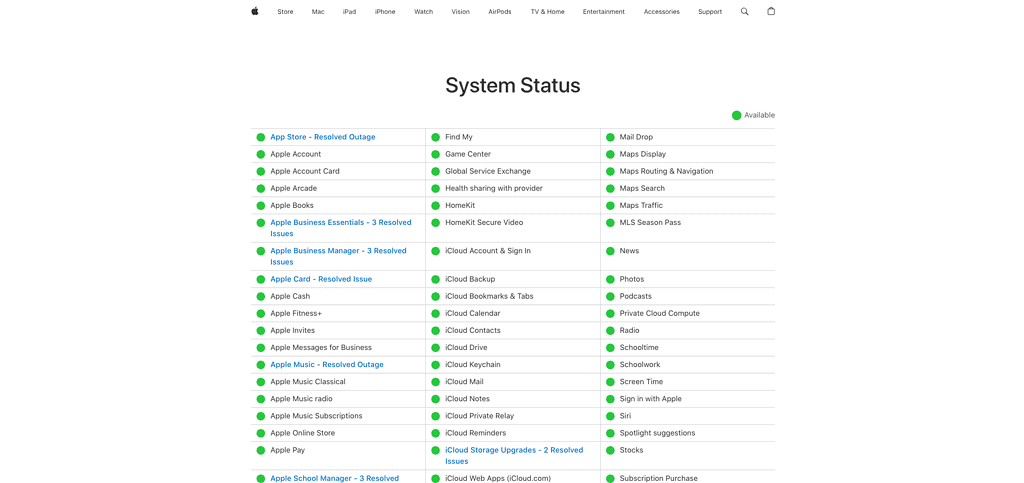This screenshot has width=1024, height=483.
Task: Click green dot beside Apple Online Store
Action: pos(261,433)
